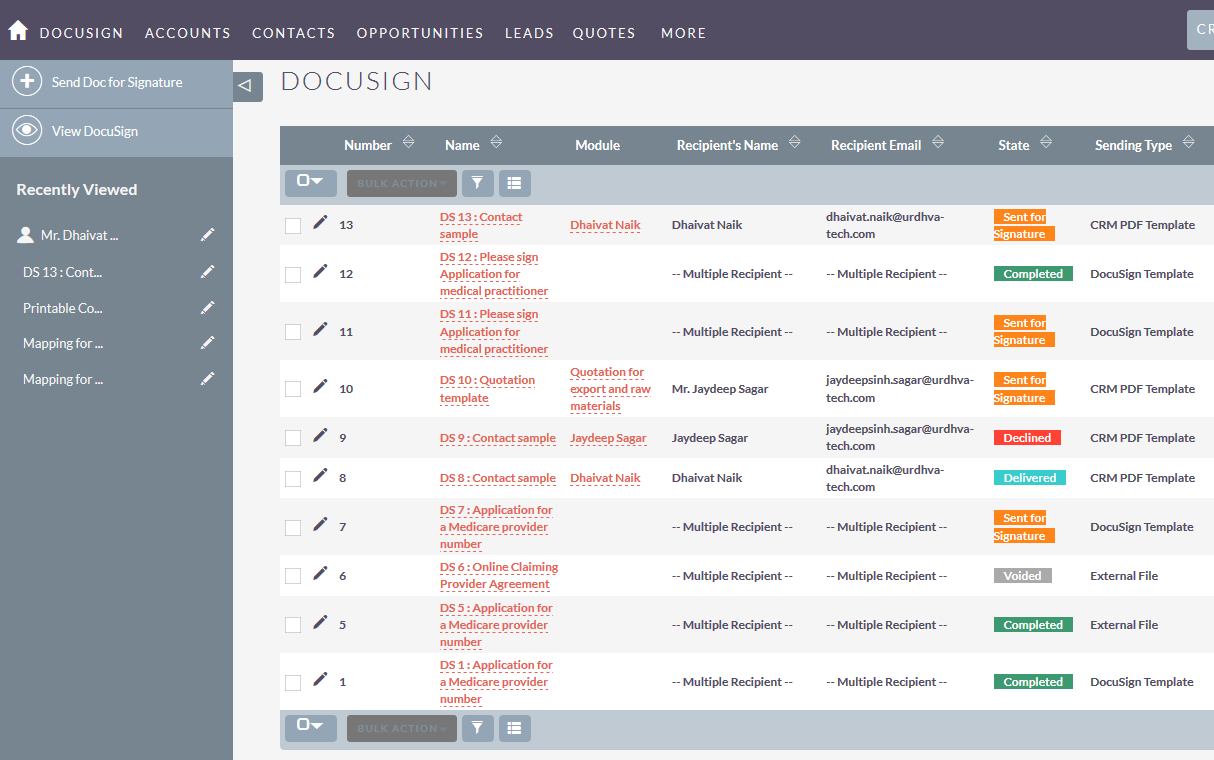The image size is (1214, 760).
Task: Open the bottom Bulk Action dropdown
Action: click(x=402, y=728)
